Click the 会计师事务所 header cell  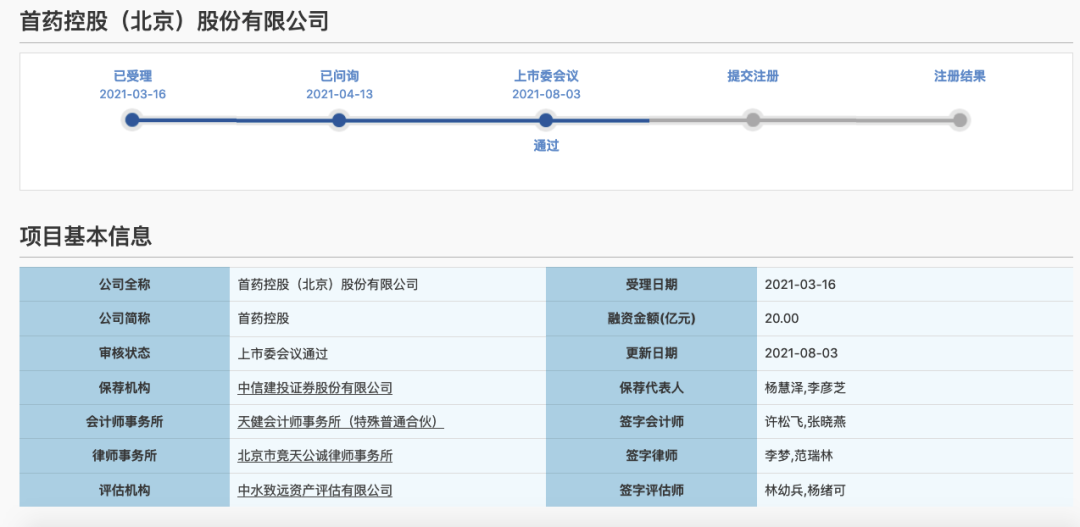pyautogui.click(x=125, y=422)
